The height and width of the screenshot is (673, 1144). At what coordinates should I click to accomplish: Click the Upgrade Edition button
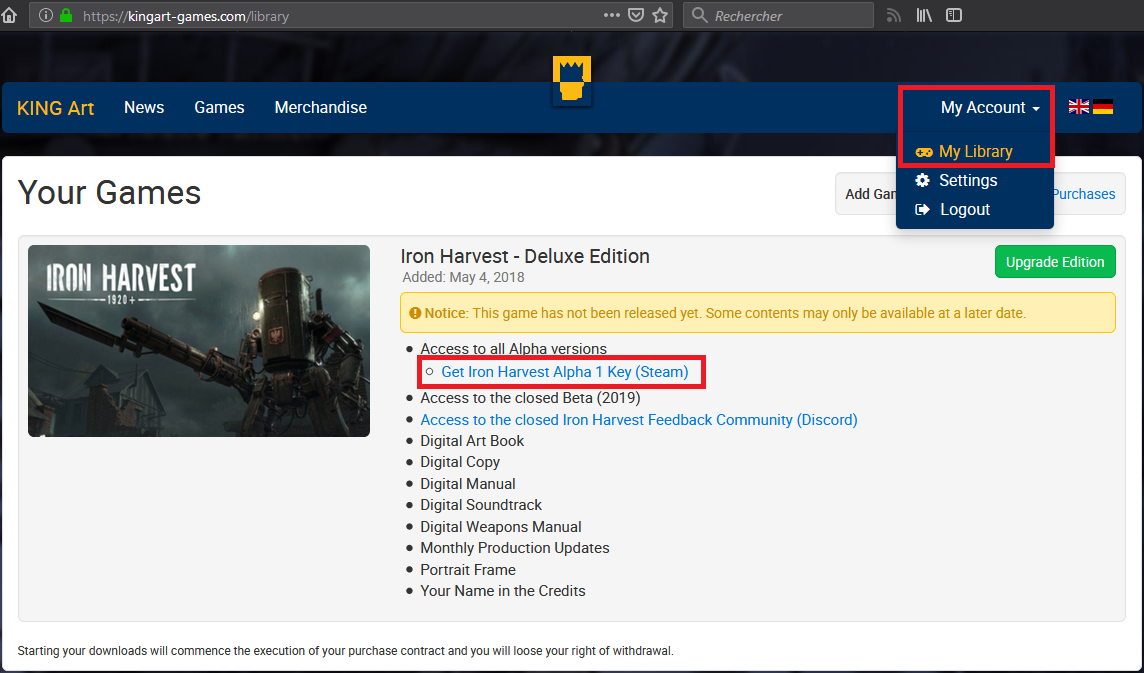(1055, 262)
